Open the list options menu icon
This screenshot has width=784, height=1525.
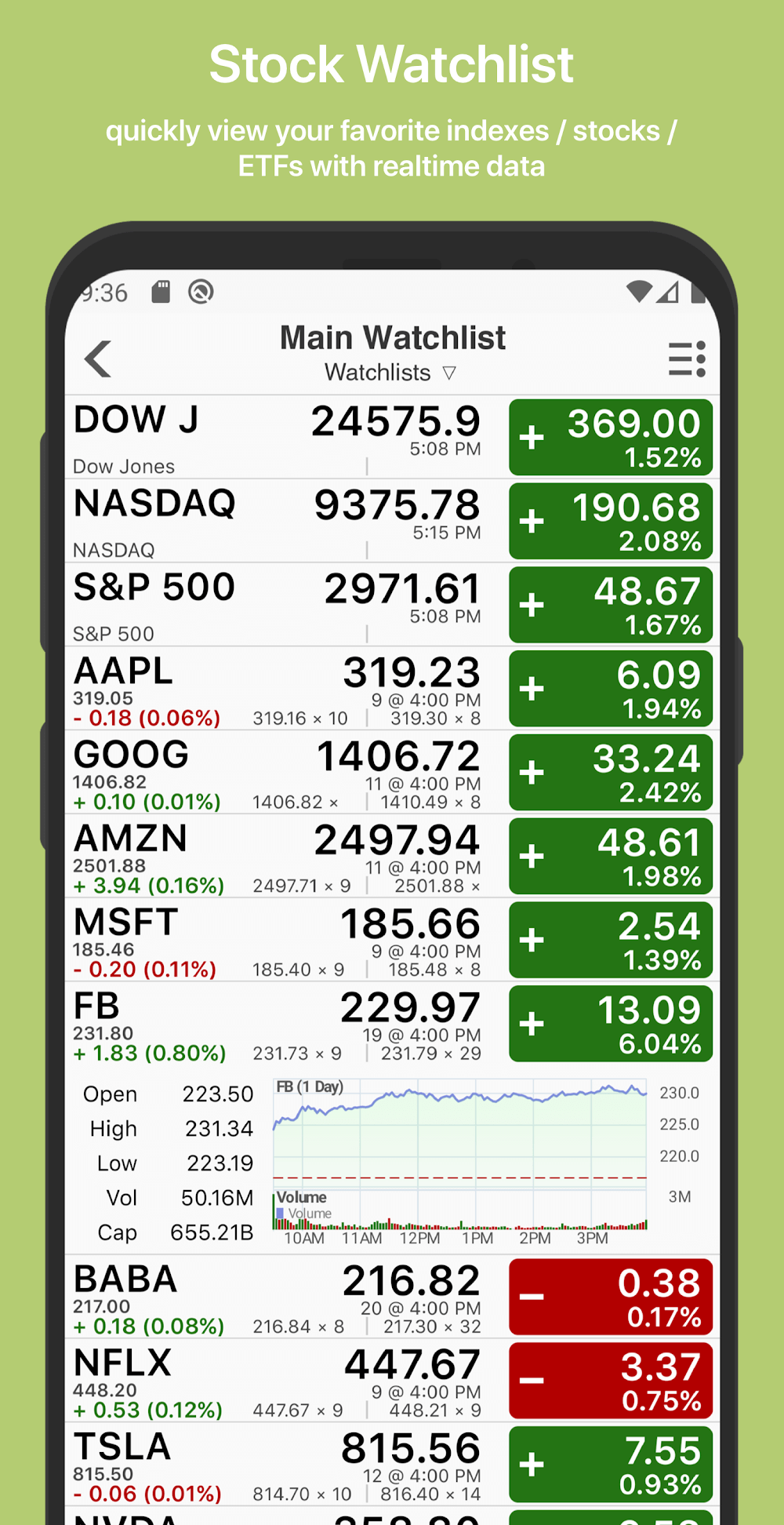coord(687,359)
